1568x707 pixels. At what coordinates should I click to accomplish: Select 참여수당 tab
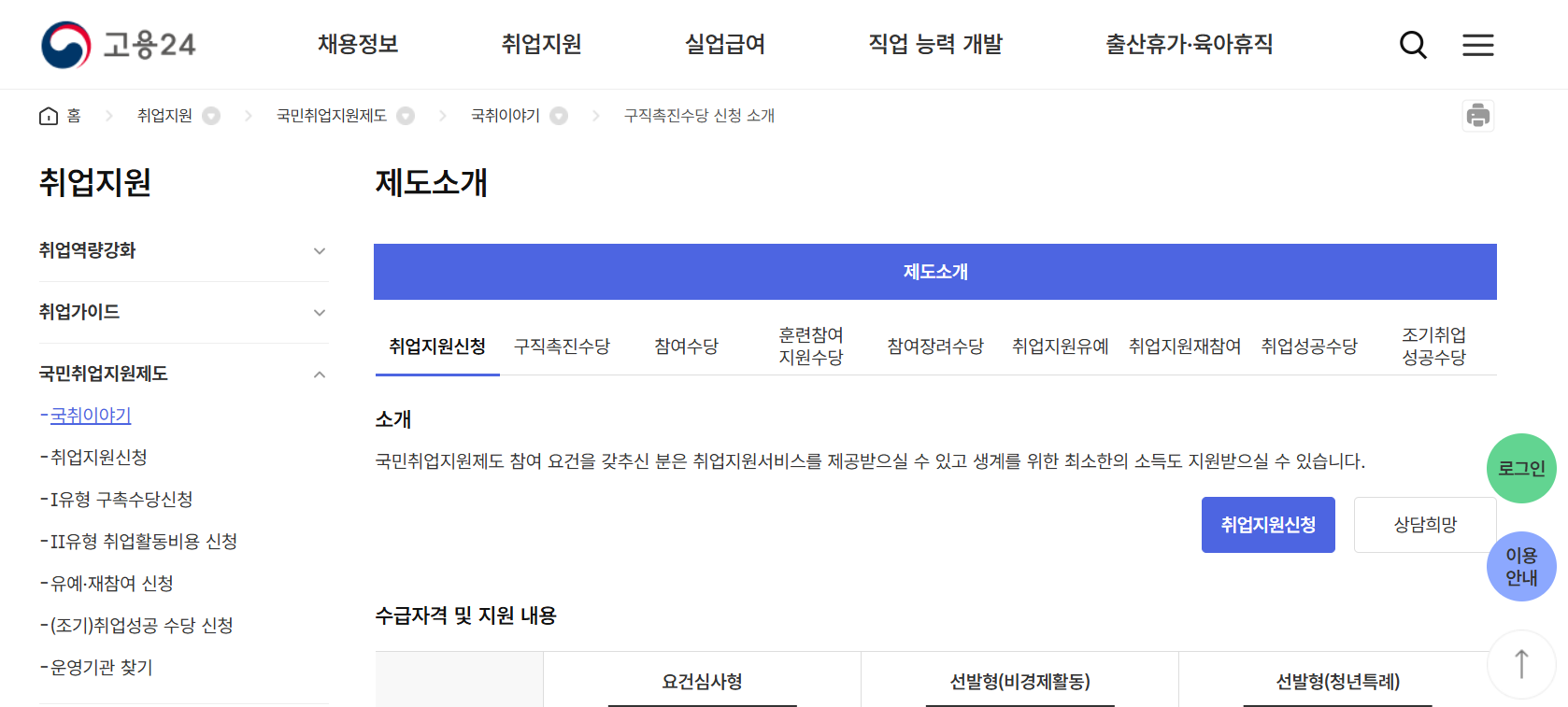[x=687, y=346]
